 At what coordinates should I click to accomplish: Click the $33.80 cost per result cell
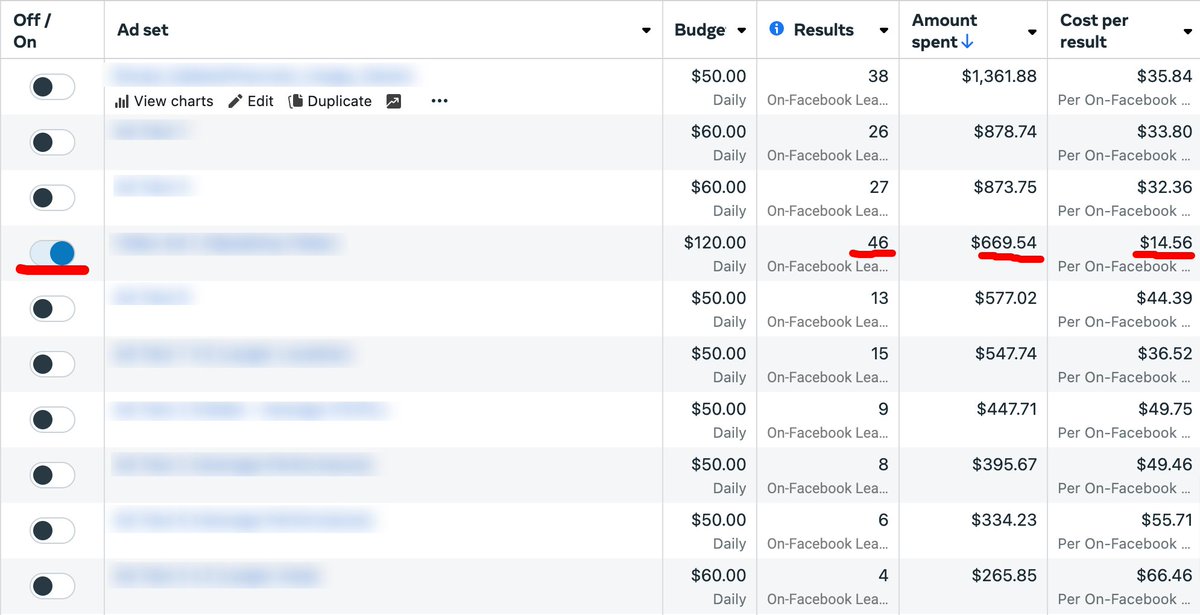1164,131
